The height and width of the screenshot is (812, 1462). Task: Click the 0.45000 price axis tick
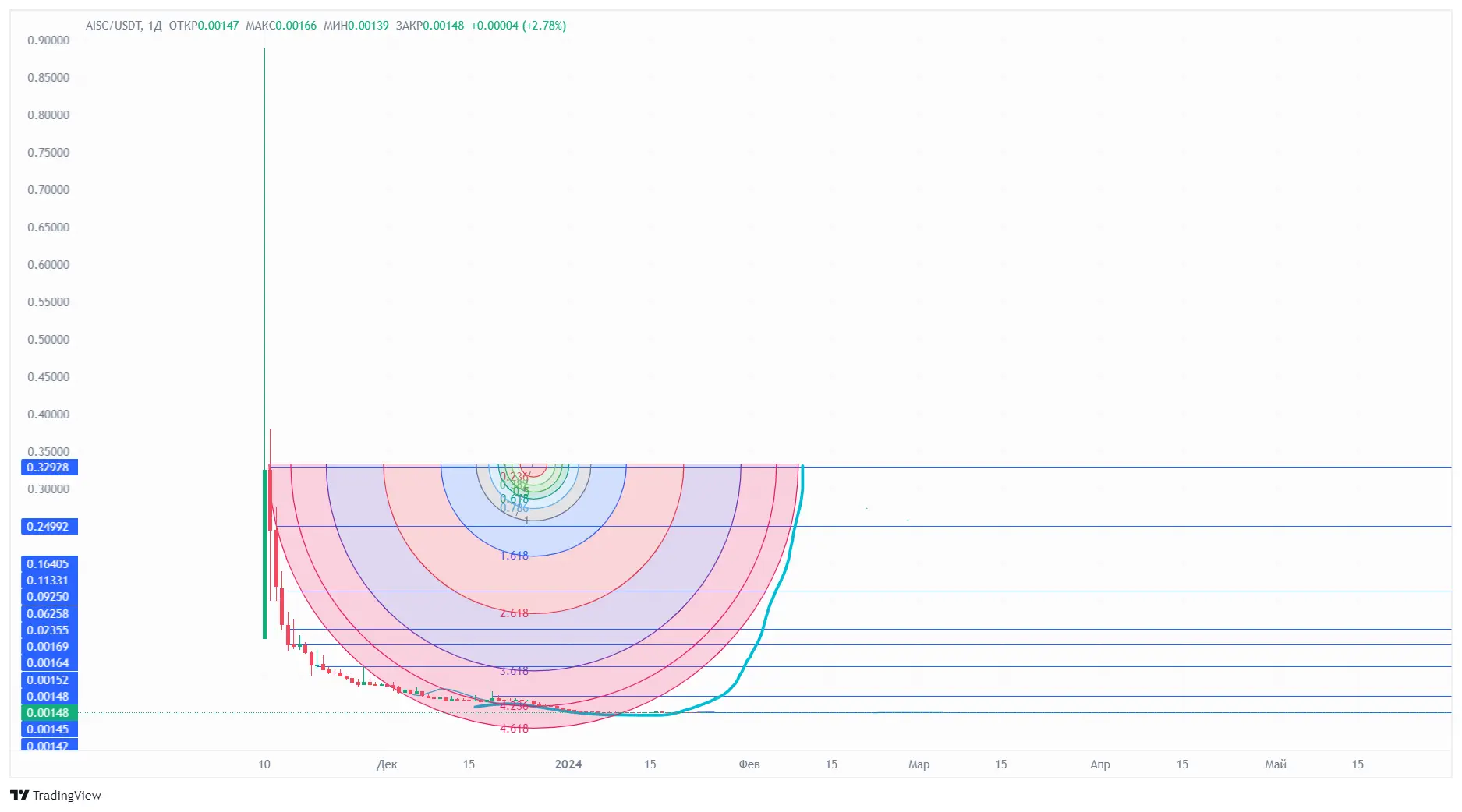48,377
